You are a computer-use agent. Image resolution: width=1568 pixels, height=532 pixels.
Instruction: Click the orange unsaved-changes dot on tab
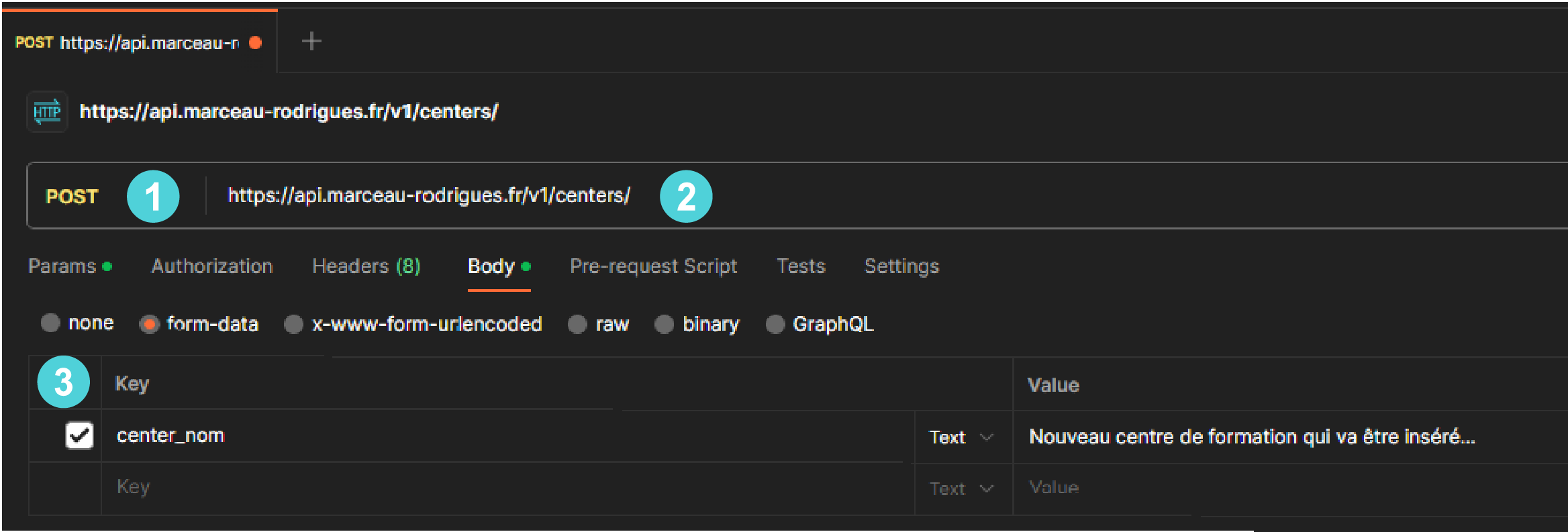[255, 43]
